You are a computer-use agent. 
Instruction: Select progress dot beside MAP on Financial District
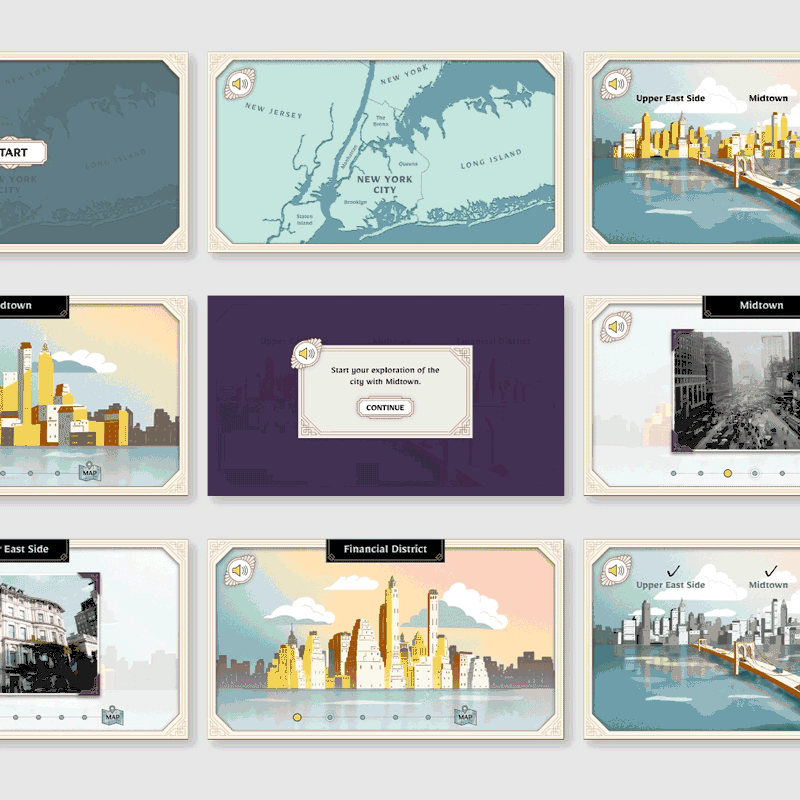pos(428,717)
